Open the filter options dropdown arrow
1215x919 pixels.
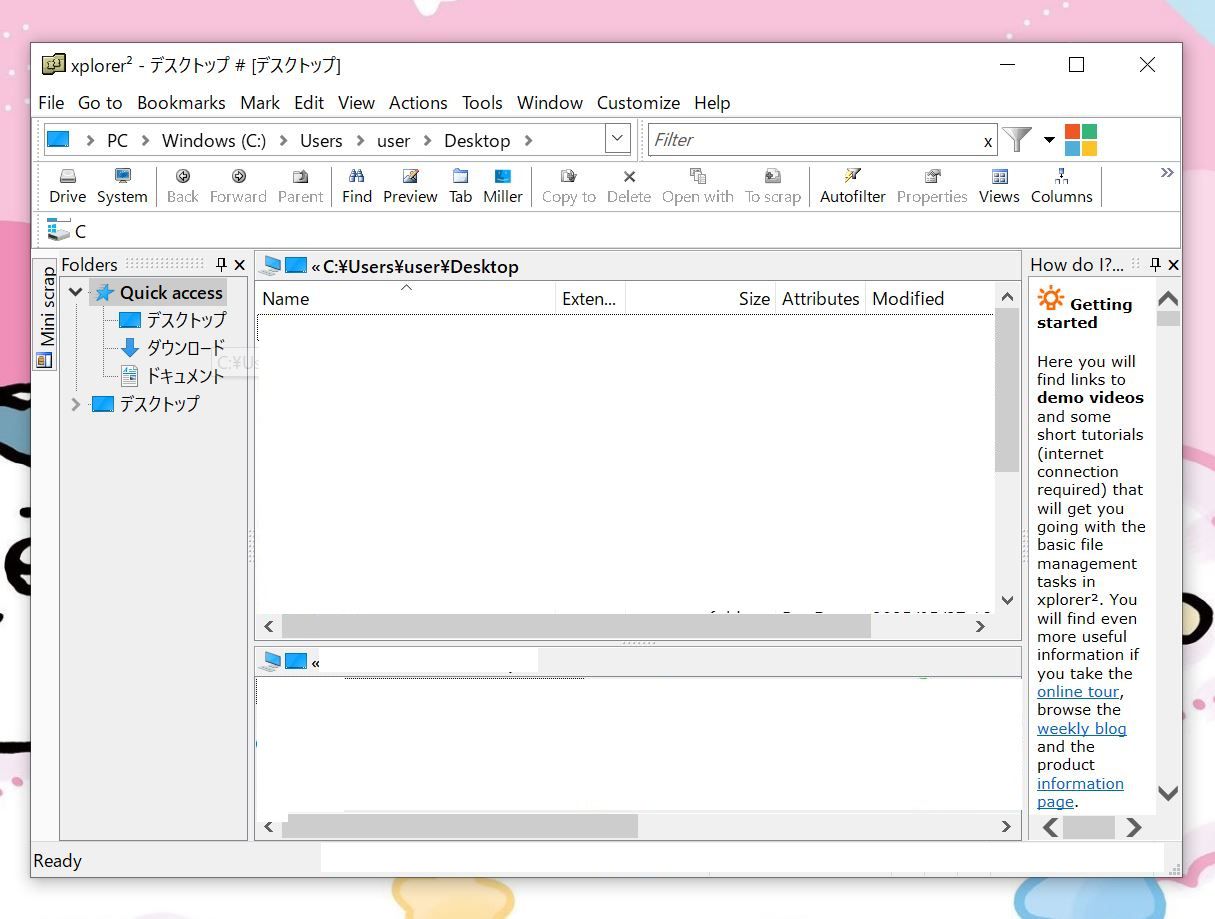click(1049, 140)
